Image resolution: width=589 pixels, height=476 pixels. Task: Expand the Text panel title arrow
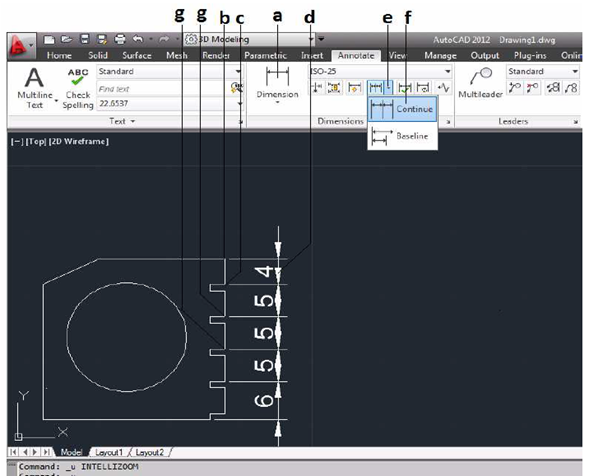click(133, 121)
